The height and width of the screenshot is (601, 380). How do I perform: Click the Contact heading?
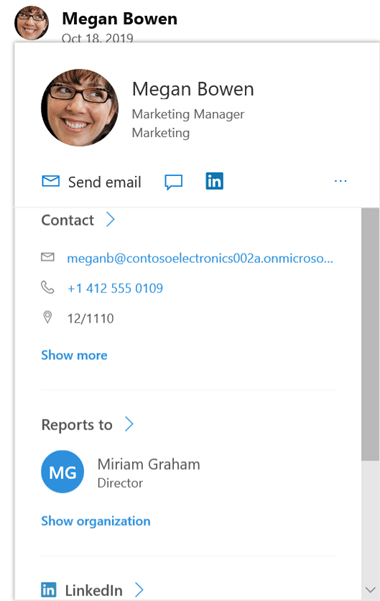67,220
